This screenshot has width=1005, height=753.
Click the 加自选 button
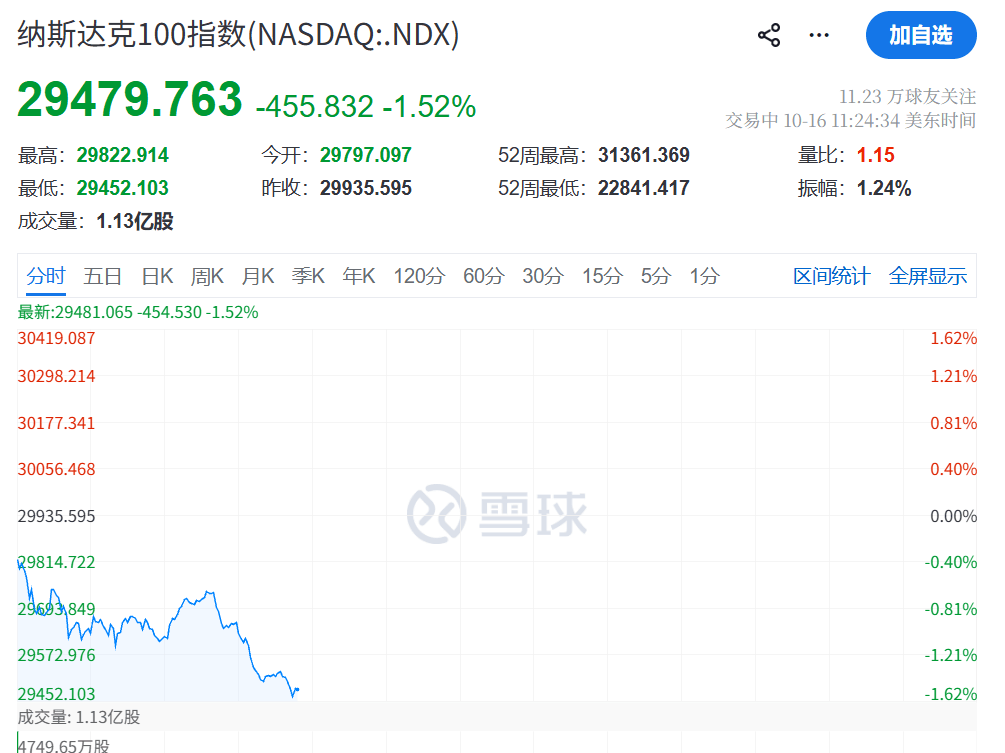click(921, 35)
